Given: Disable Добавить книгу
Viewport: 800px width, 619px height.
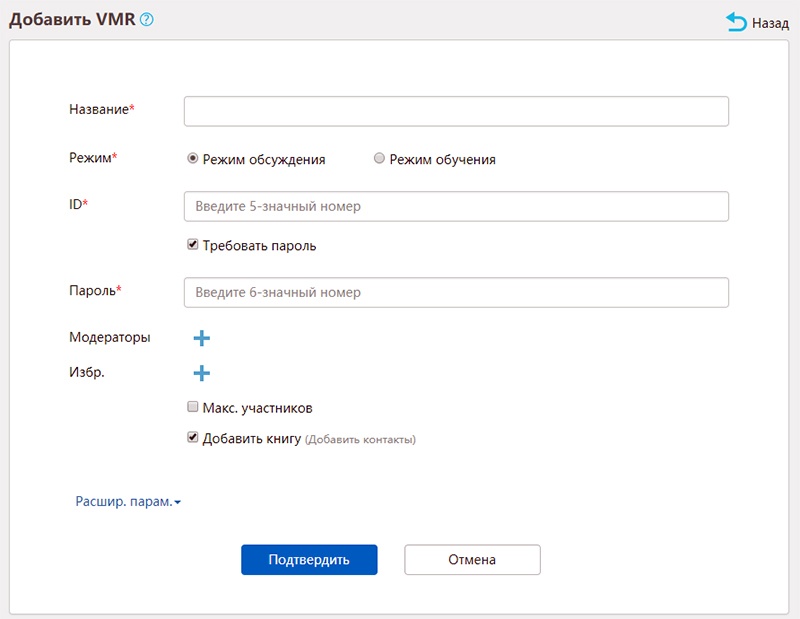Looking at the screenshot, I should tap(190, 435).
